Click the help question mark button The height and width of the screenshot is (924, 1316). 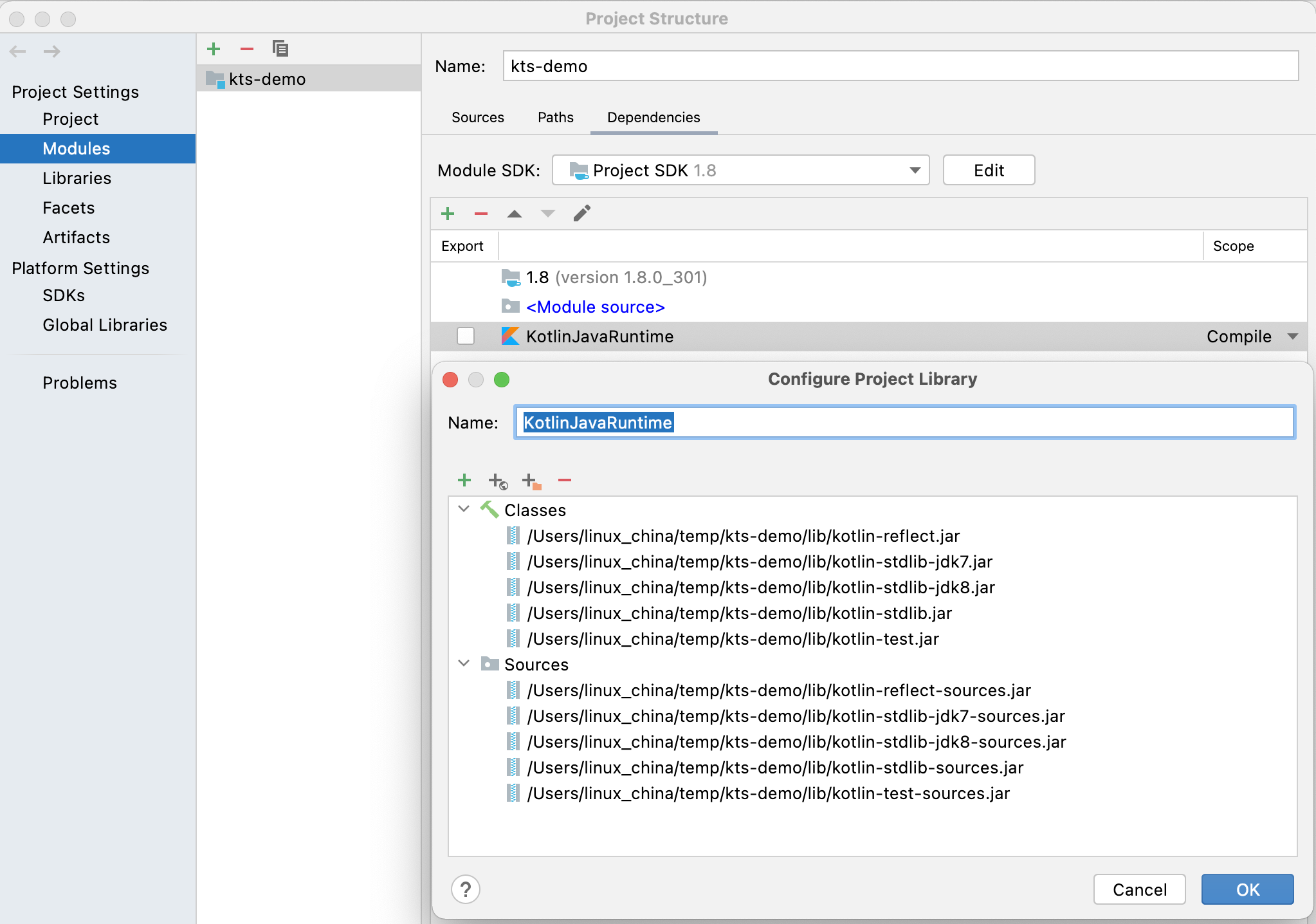pos(466,889)
